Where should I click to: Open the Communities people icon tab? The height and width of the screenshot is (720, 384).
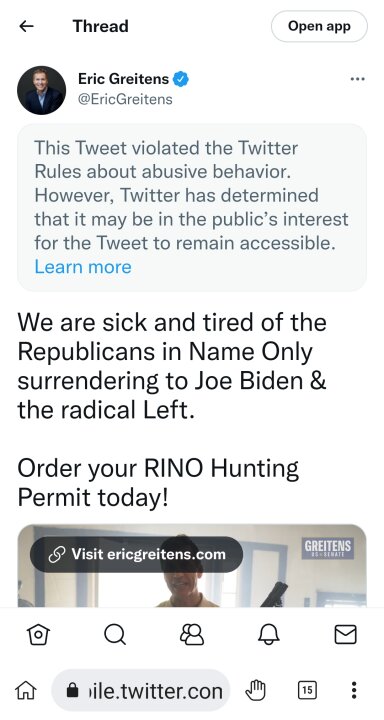(192, 635)
